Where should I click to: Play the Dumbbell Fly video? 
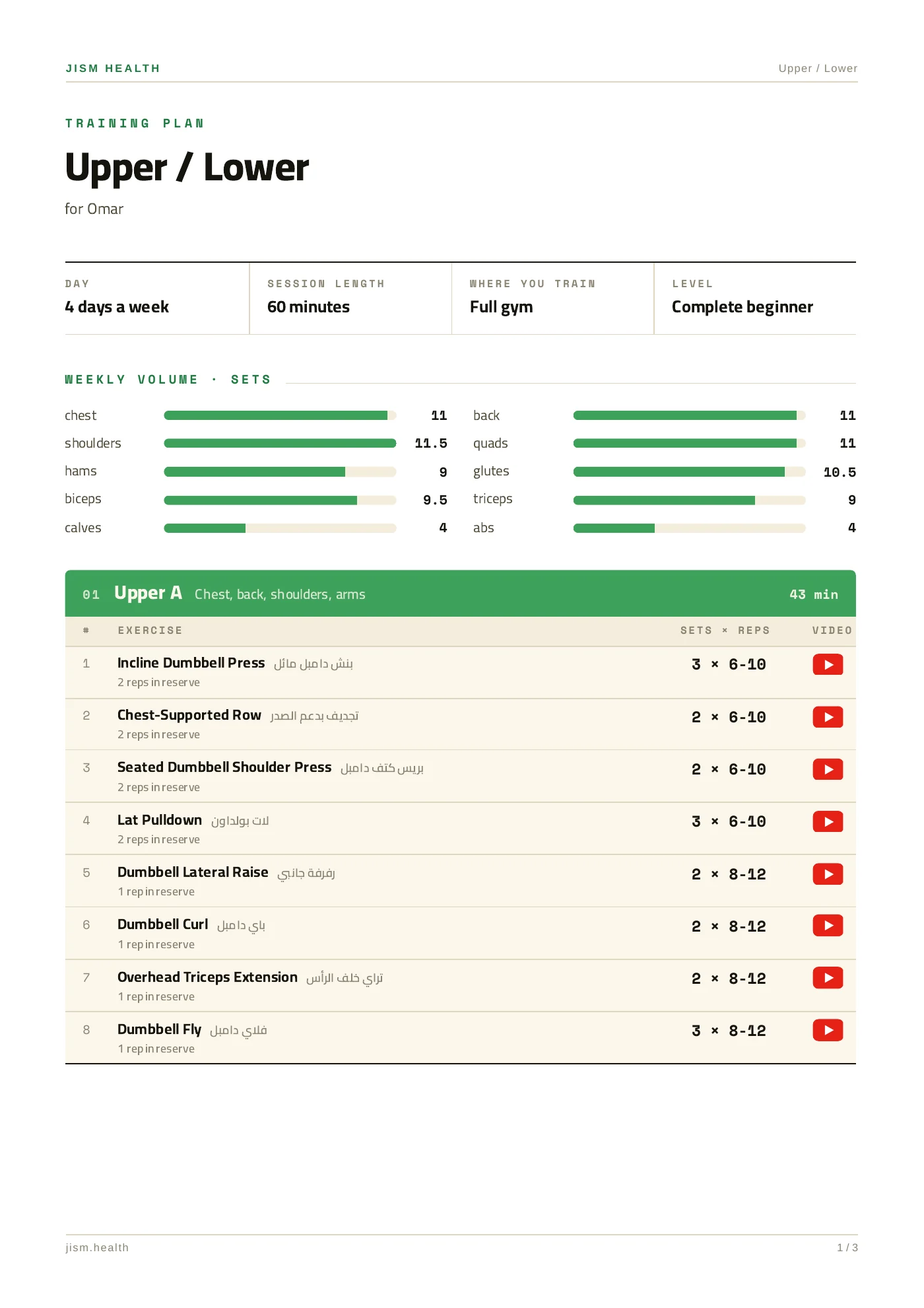[828, 1030]
